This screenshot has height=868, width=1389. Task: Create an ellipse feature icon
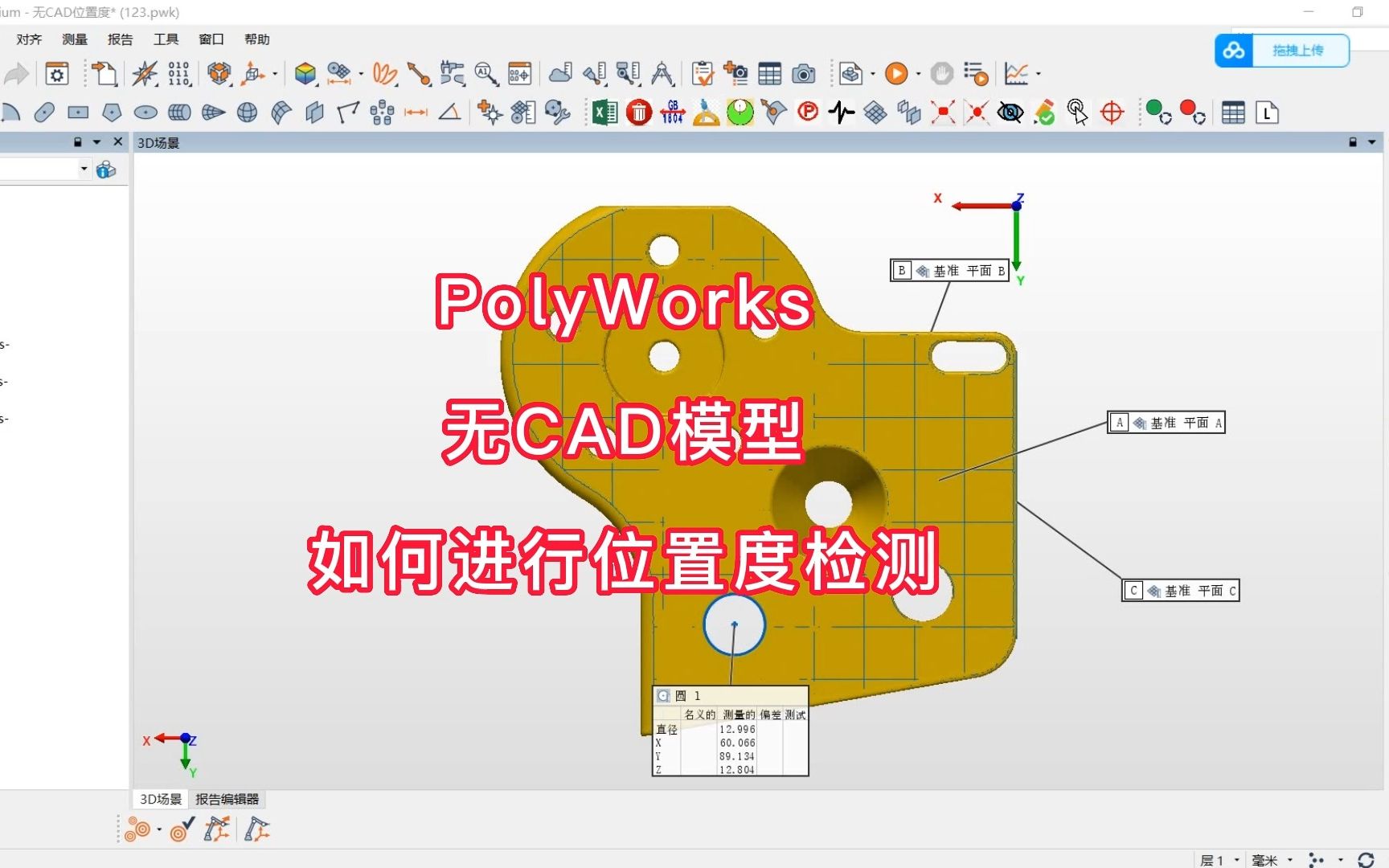coord(145,113)
